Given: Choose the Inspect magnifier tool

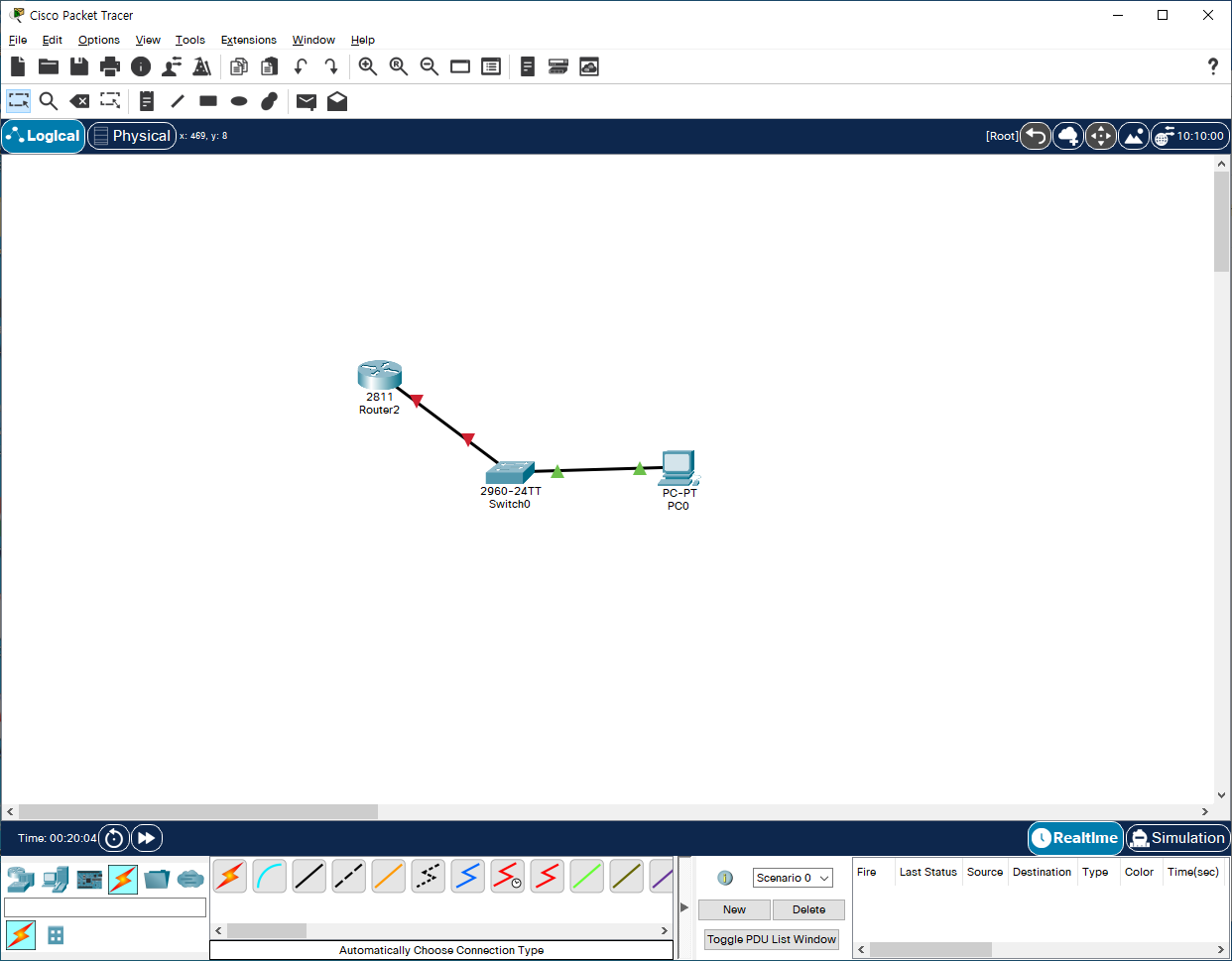Looking at the screenshot, I should pos(49,101).
